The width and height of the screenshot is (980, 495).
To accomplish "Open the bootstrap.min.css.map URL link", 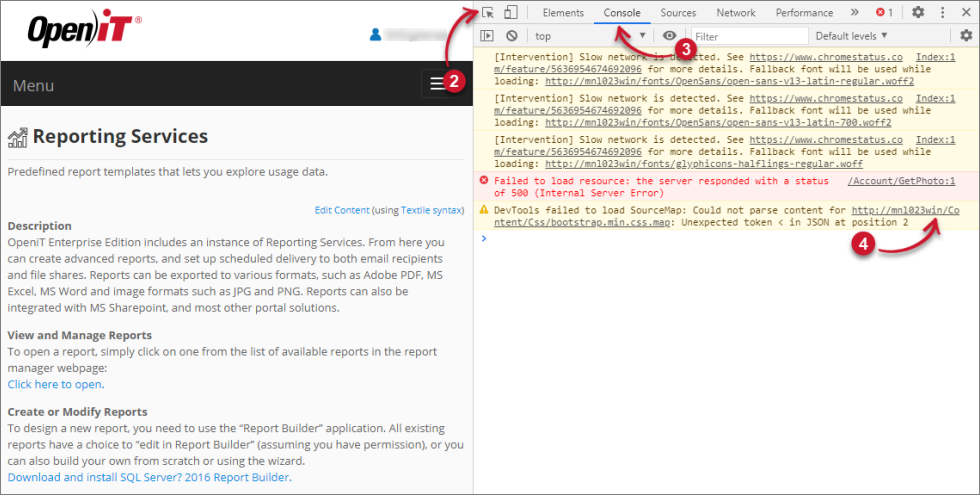I will point(728,216).
